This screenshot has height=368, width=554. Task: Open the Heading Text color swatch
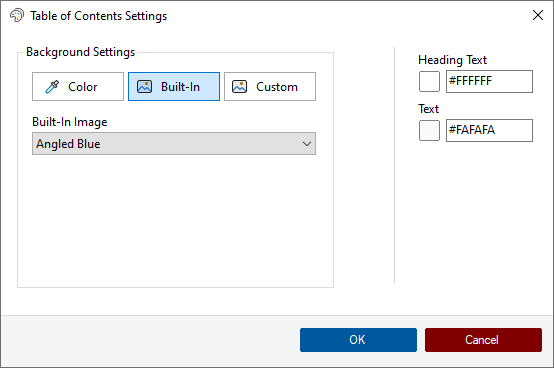click(429, 82)
